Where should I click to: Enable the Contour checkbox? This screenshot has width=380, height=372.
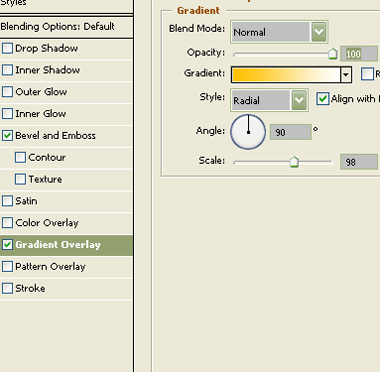point(20,157)
